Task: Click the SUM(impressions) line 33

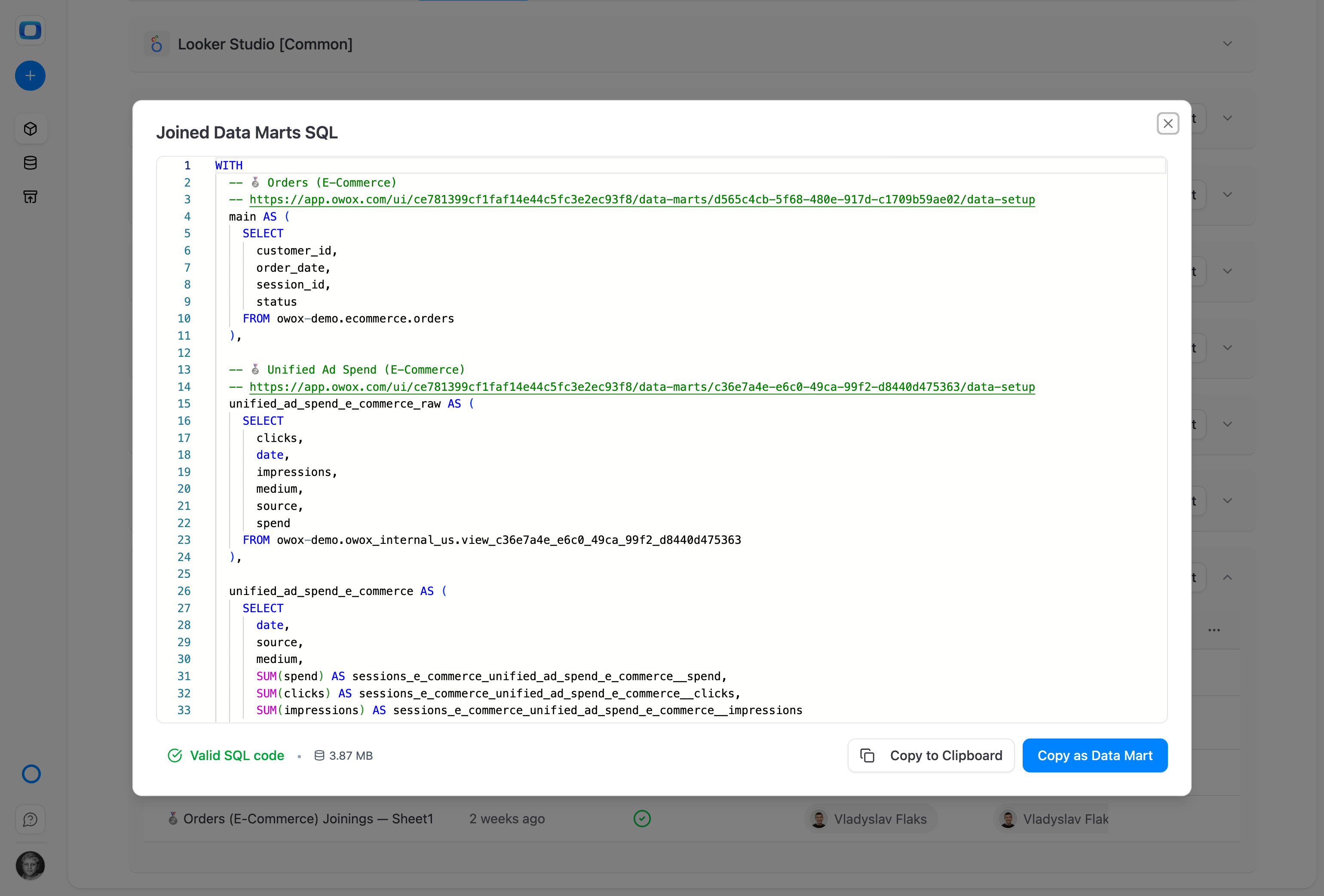Action: (529, 710)
